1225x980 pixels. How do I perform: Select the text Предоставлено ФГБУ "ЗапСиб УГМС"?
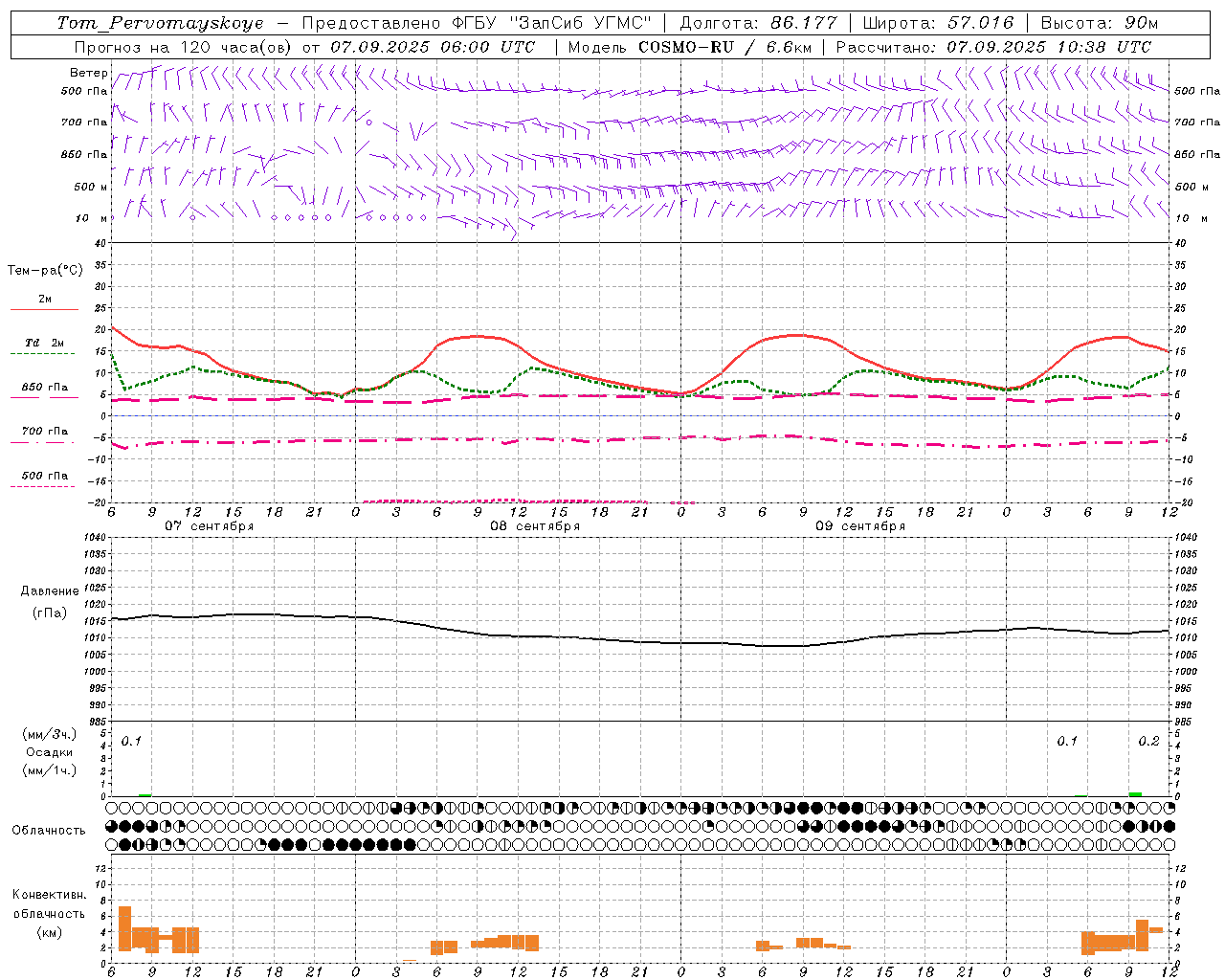477,23
